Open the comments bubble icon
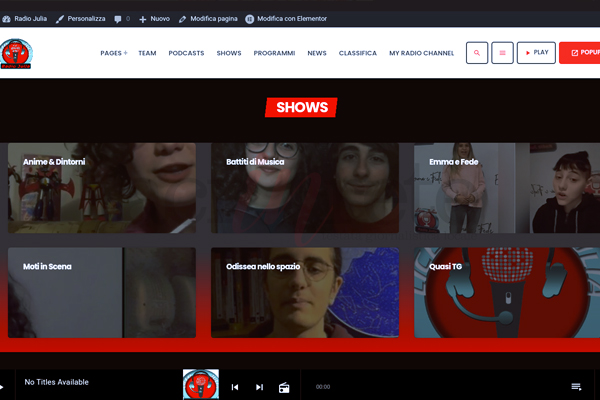The width and height of the screenshot is (600, 400). point(118,19)
